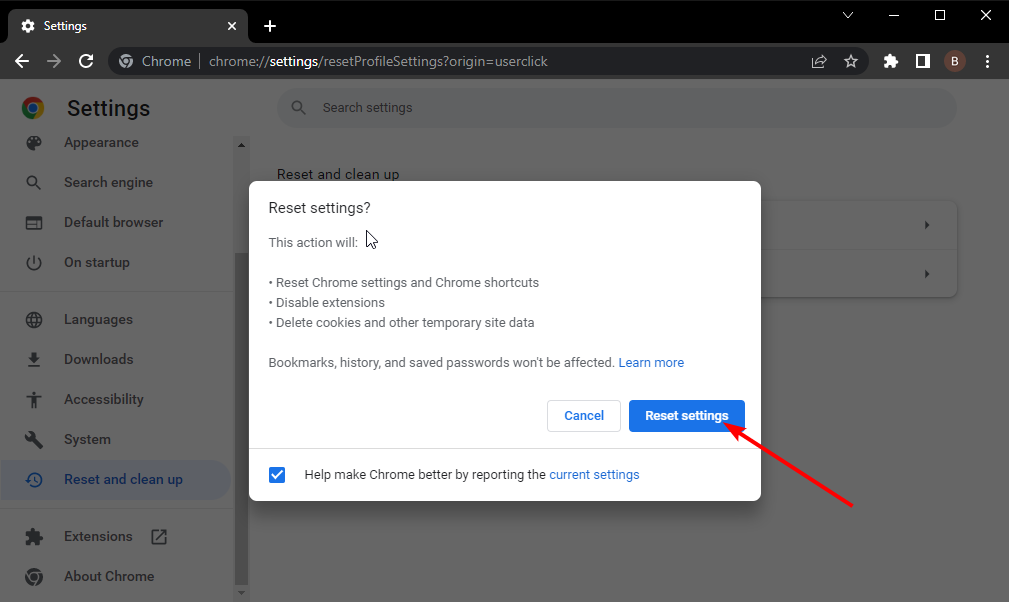
Task: Open the side panel icon
Action: [x=922, y=61]
